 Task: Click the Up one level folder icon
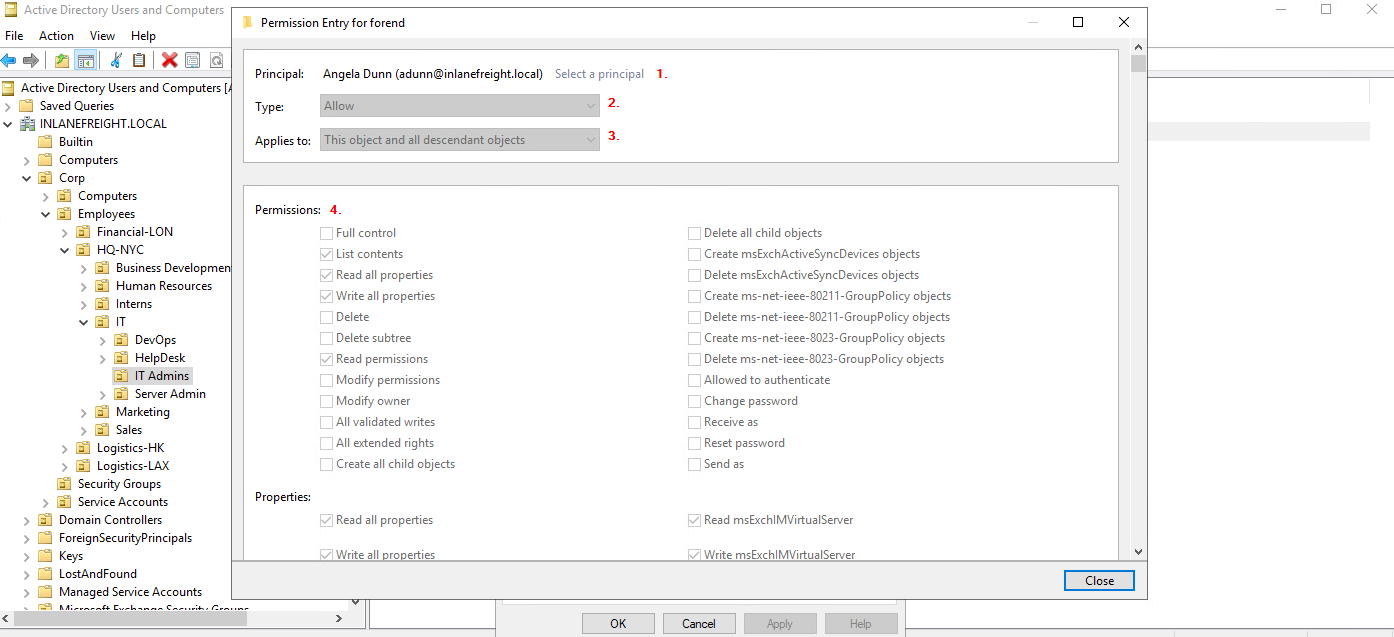pos(62,61)
